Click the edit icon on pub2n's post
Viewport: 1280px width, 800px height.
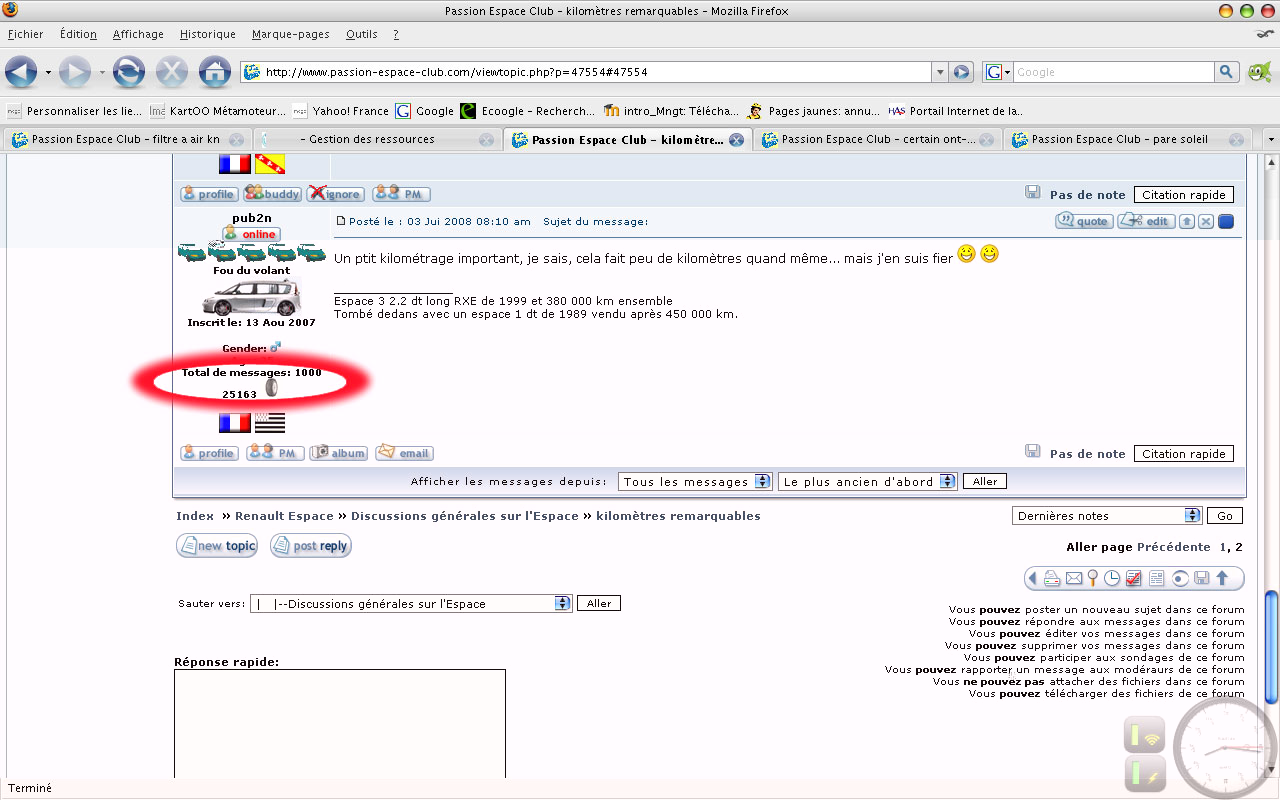1146,221
